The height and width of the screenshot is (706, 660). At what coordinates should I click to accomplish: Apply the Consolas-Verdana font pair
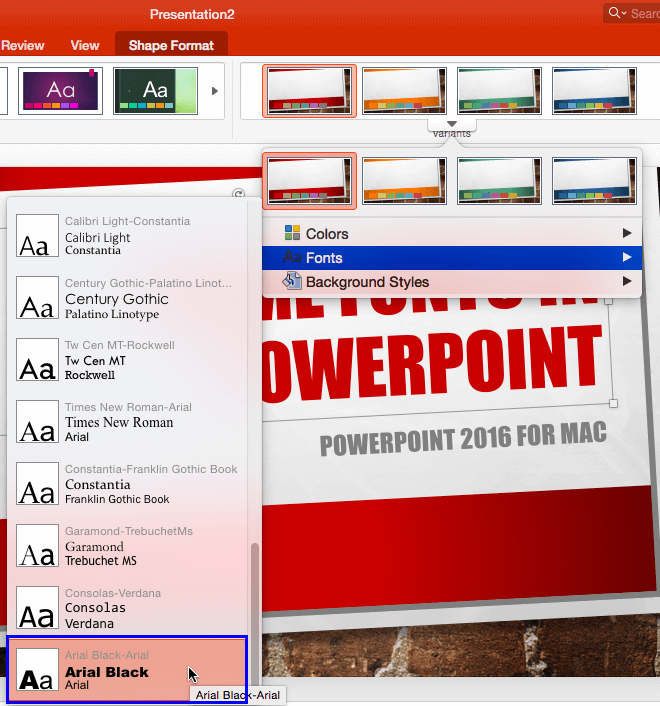127,607
